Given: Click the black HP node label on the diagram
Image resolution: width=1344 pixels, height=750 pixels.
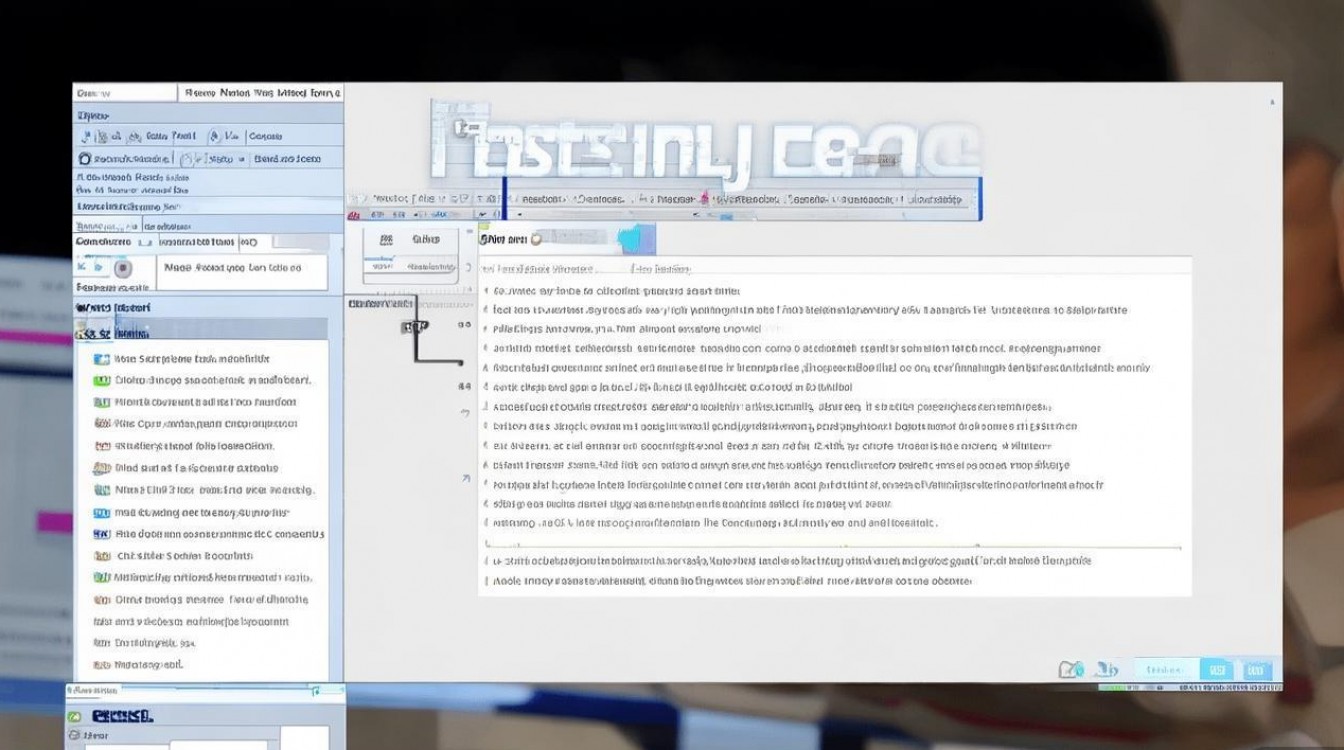Looking at the screenshot, I should tap(414, 326).
